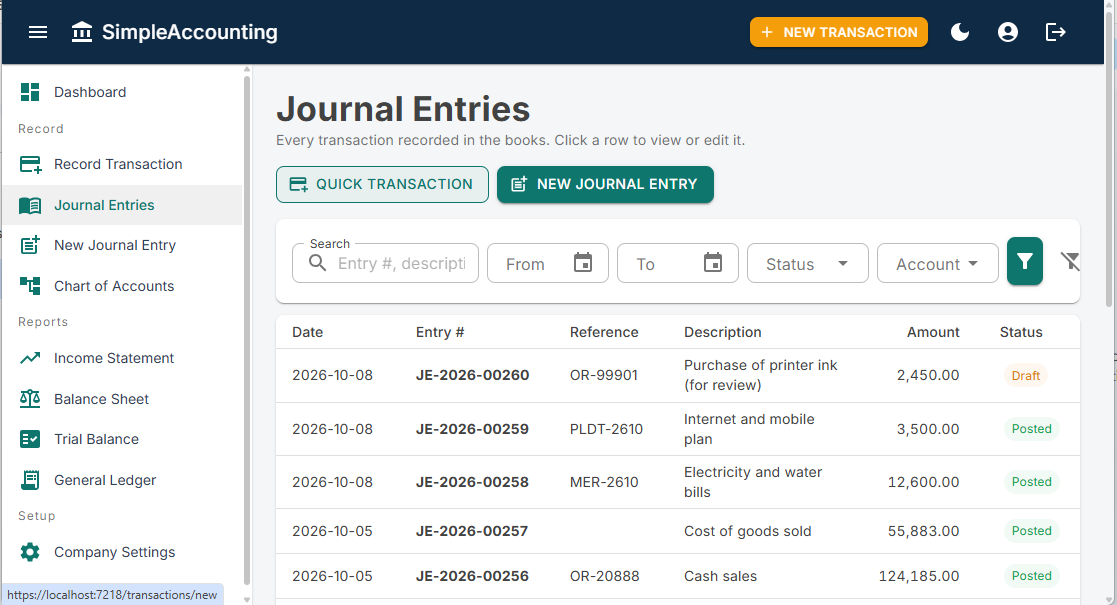Focus the Search entry field

(x=385, y=263)
